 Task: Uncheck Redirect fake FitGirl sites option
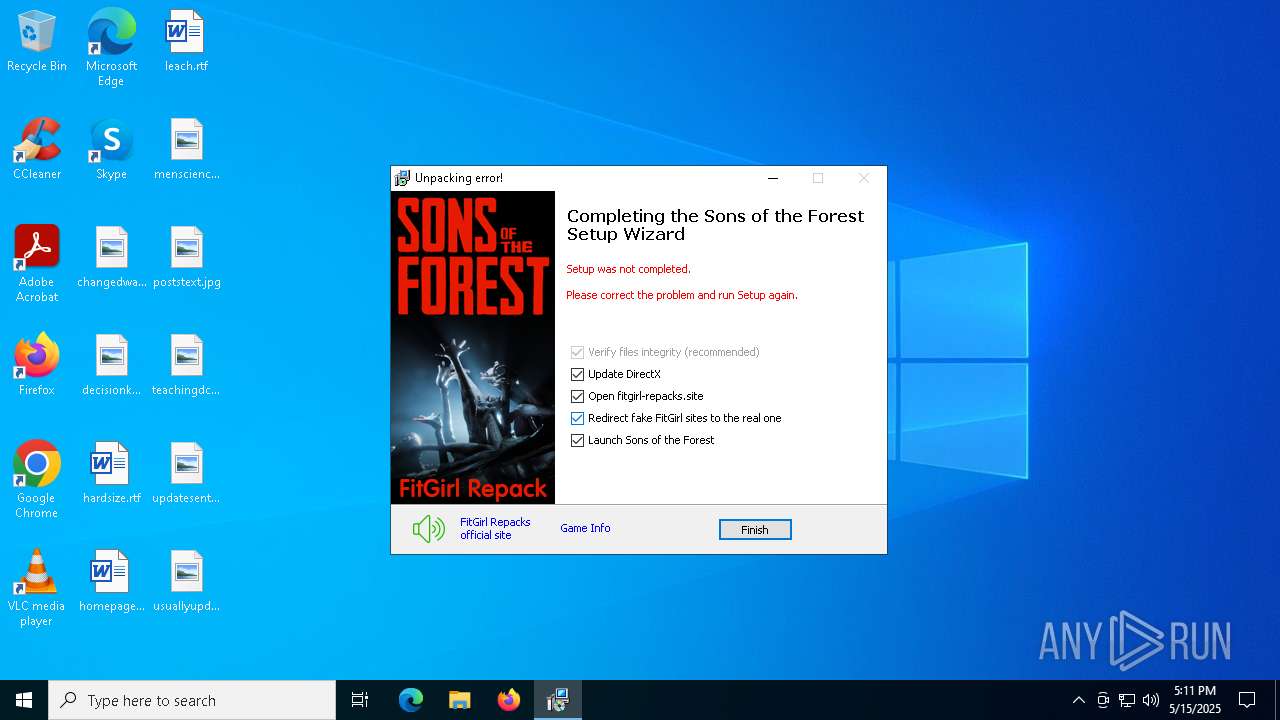[577, 418]
